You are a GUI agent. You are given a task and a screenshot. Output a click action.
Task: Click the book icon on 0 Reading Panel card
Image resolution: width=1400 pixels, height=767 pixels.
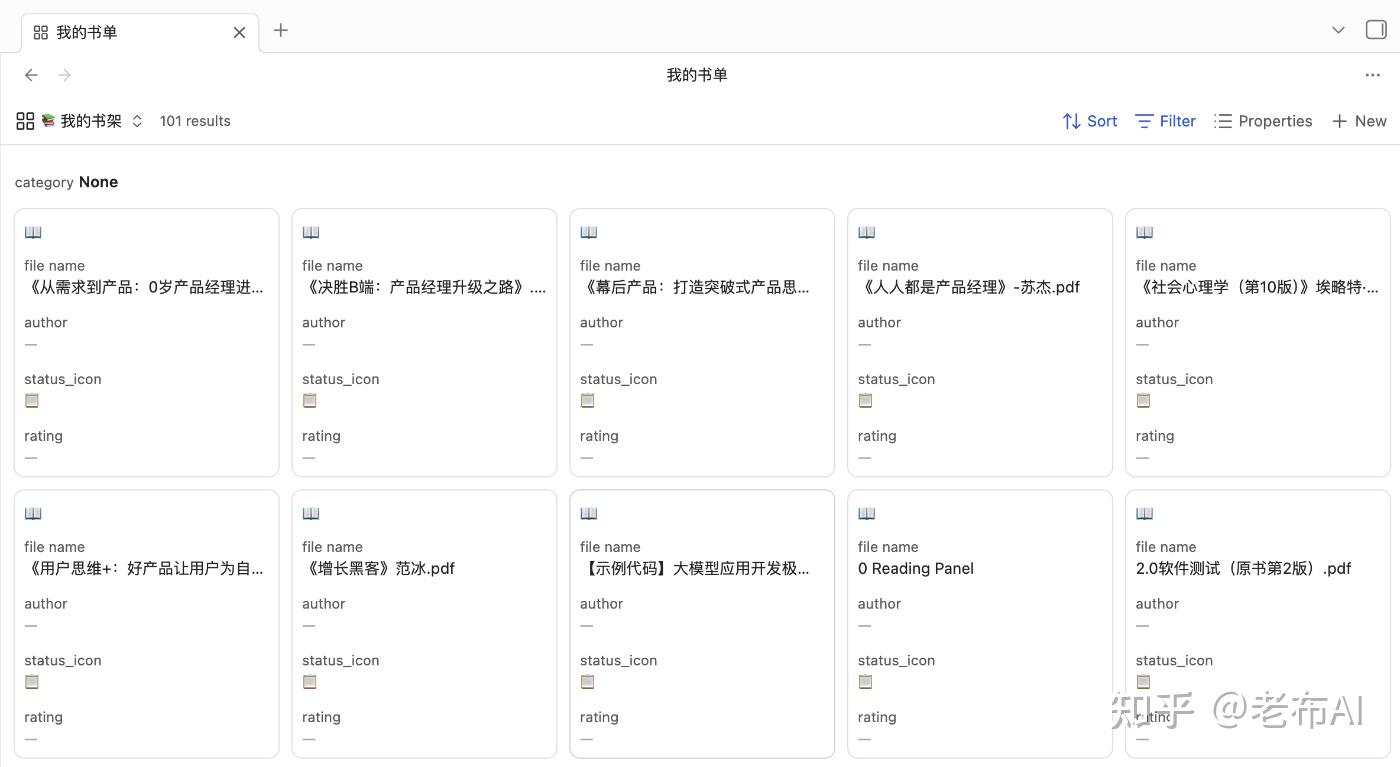pos(867,513)
